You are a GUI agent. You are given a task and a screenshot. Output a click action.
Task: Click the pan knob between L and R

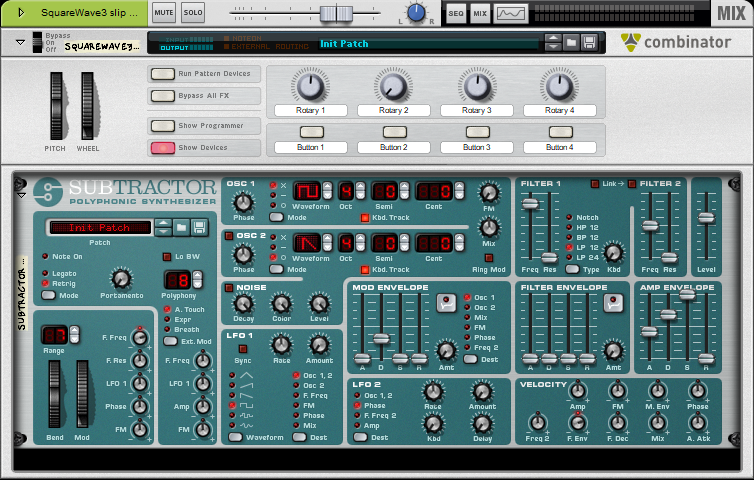pyautogui.click(x=416, y=13)
